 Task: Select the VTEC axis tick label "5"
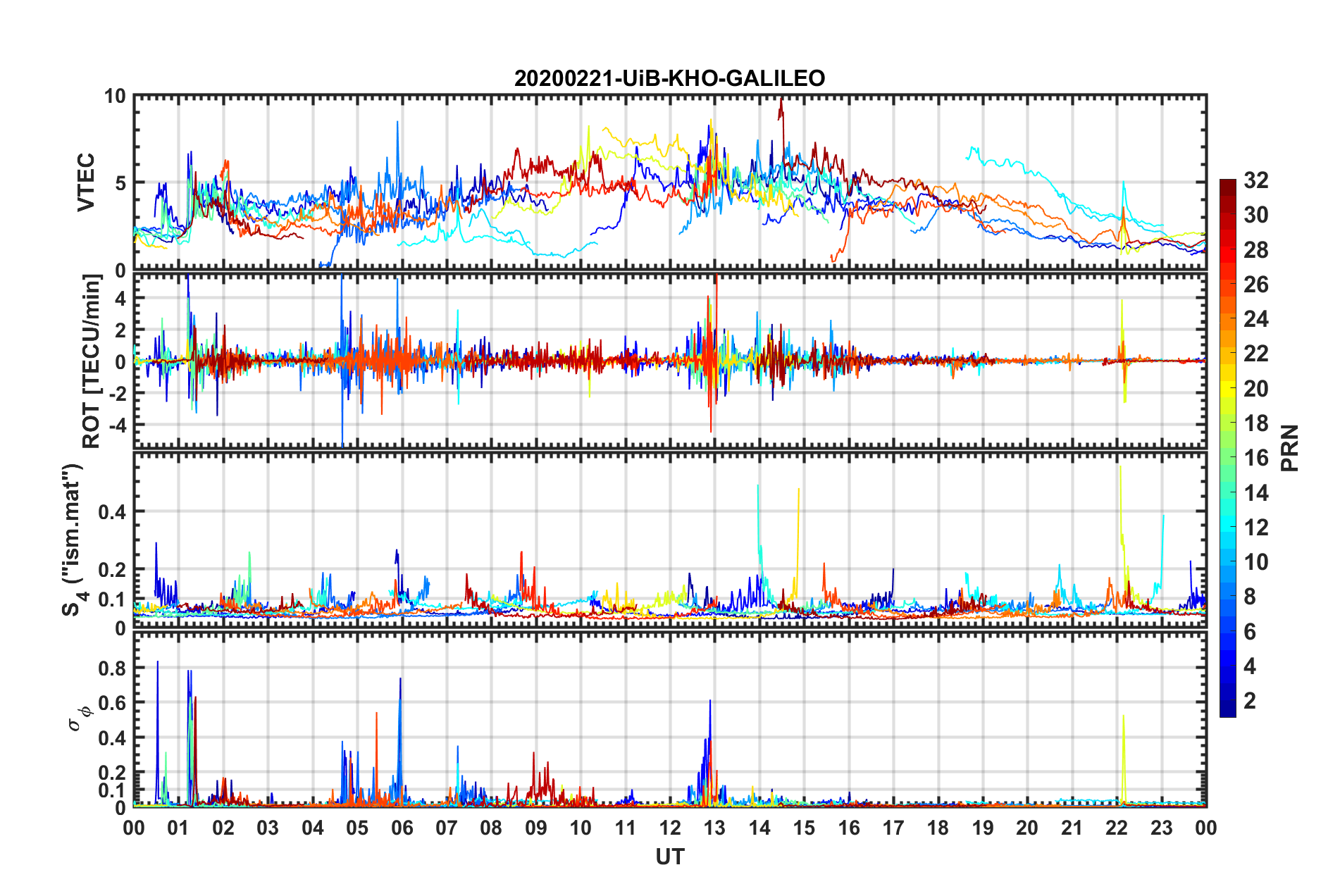point(120,183)
